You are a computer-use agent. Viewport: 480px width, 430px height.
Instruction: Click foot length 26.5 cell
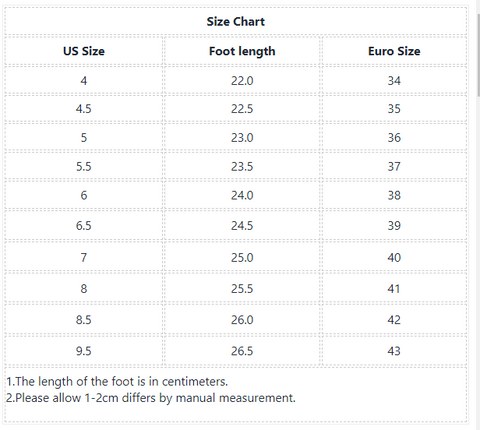tap(242, 351)
